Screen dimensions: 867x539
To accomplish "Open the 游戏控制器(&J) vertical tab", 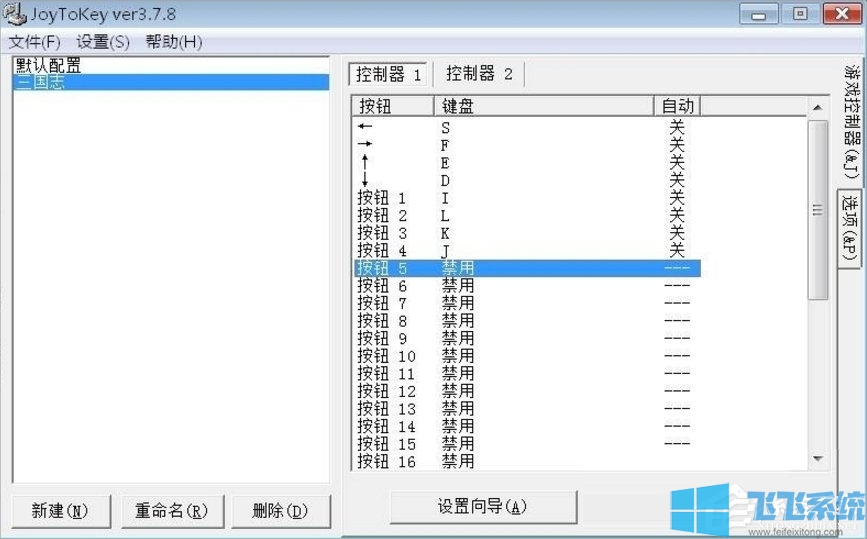I will pos(852,122).
